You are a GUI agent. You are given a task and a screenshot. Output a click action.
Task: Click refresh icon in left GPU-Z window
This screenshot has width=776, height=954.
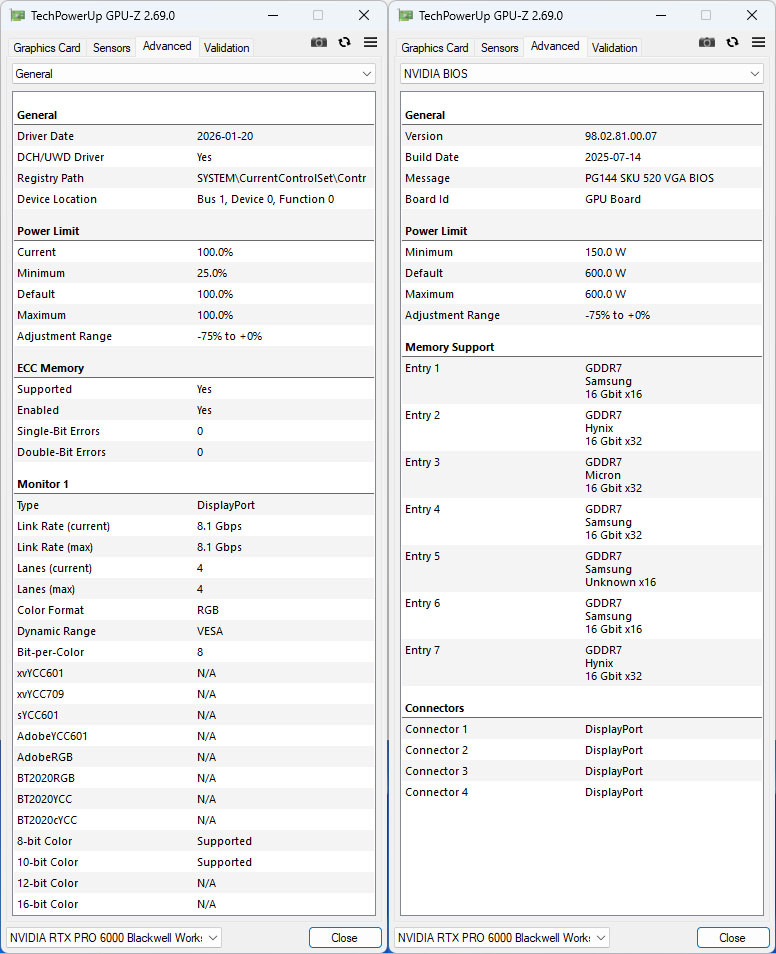(344, 42)
